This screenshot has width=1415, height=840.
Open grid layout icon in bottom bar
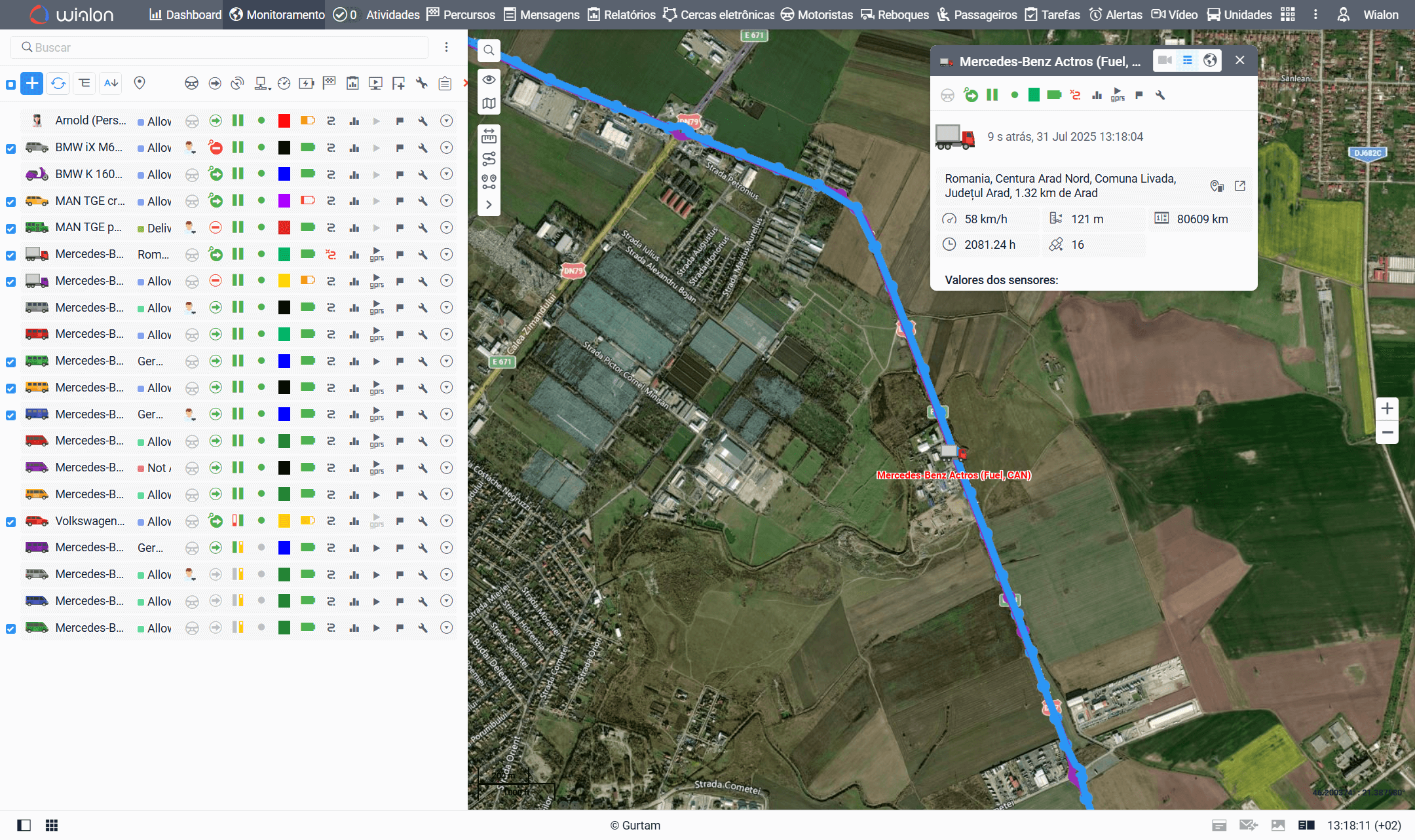point(52,825)
